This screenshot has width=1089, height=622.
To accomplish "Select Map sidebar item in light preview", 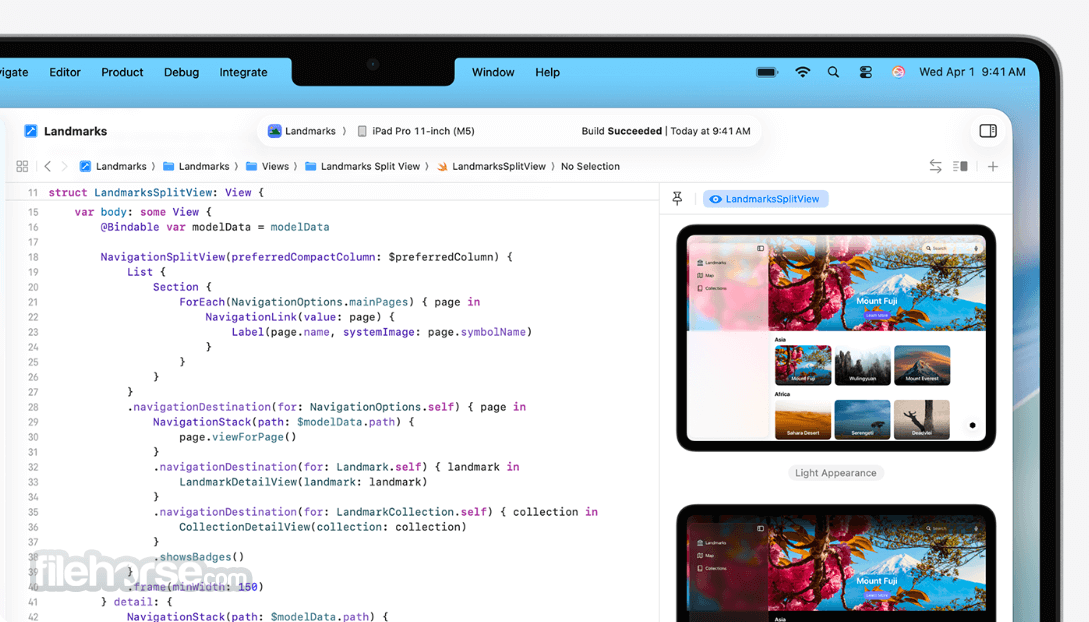I will click(705, 275).
